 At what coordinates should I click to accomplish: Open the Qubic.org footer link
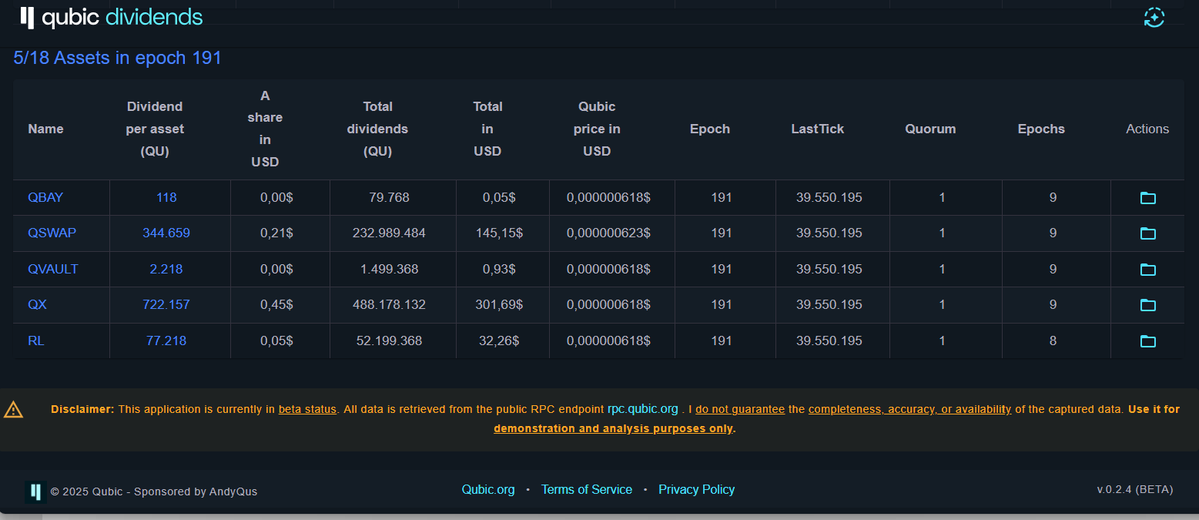tap(488, 489)
